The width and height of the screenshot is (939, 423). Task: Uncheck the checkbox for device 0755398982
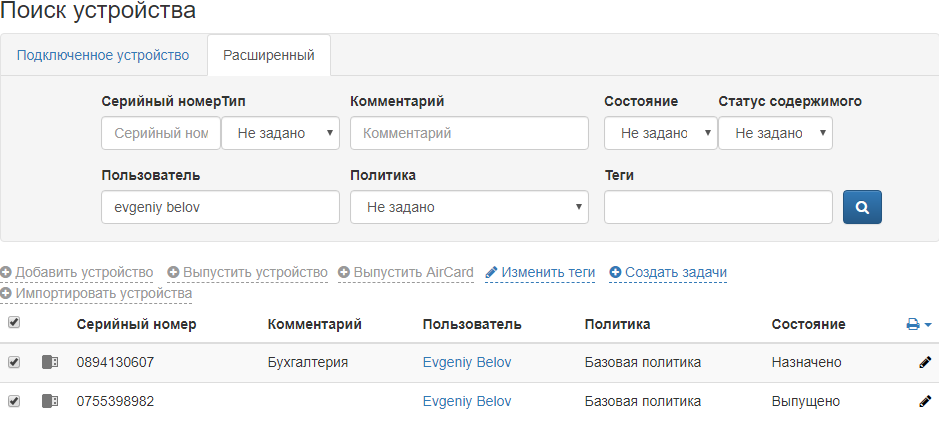pyautogui.click(x=14, y=401)
